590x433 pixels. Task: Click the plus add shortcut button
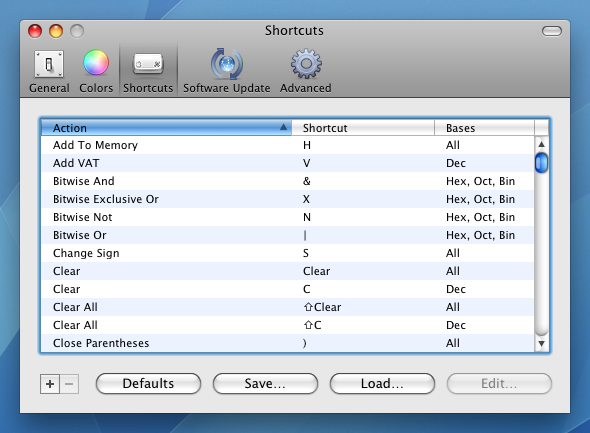pyautogui.click(x=50, y=384)
